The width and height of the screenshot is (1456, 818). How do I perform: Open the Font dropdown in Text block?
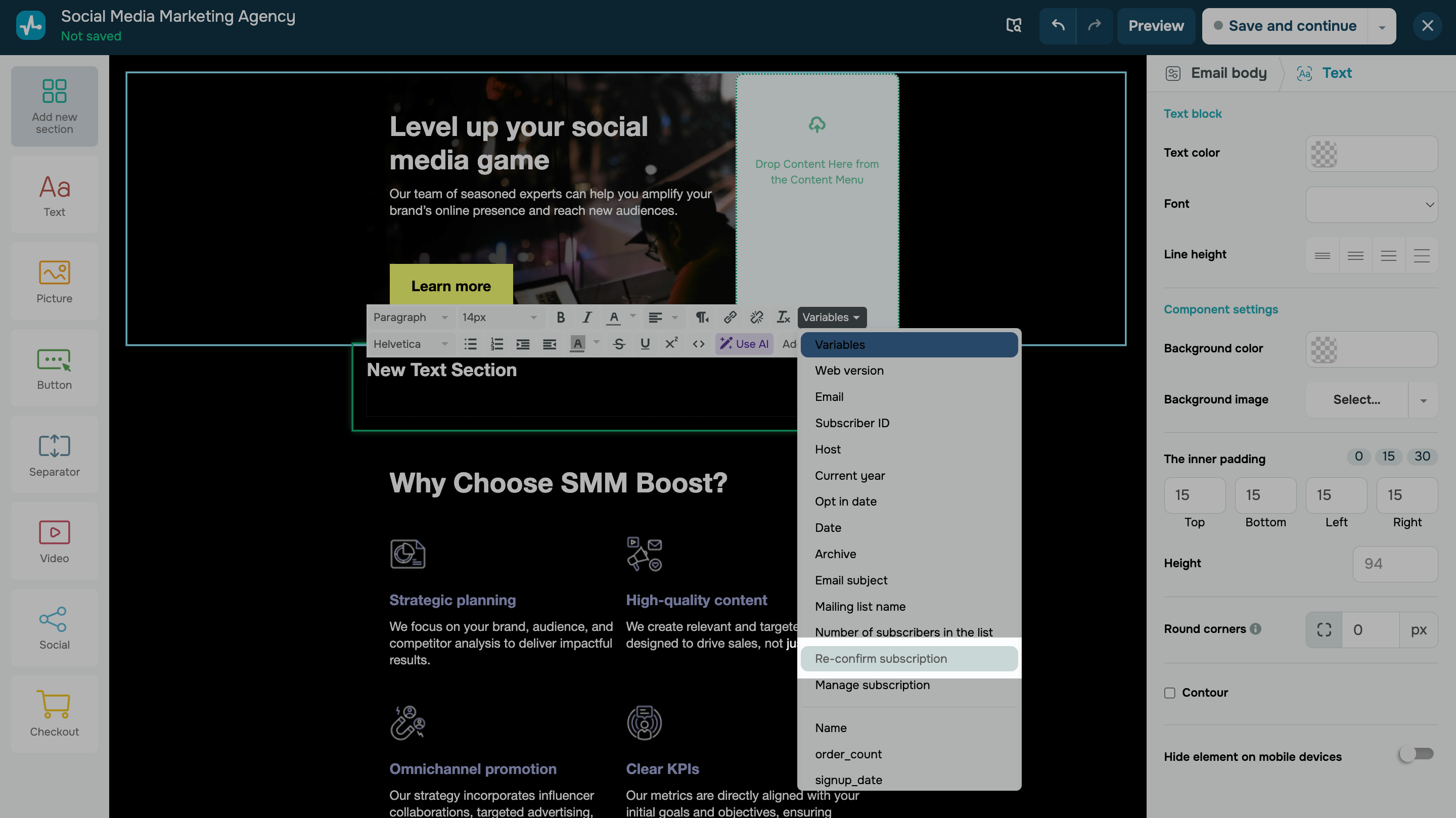(x=1372, y=205)
